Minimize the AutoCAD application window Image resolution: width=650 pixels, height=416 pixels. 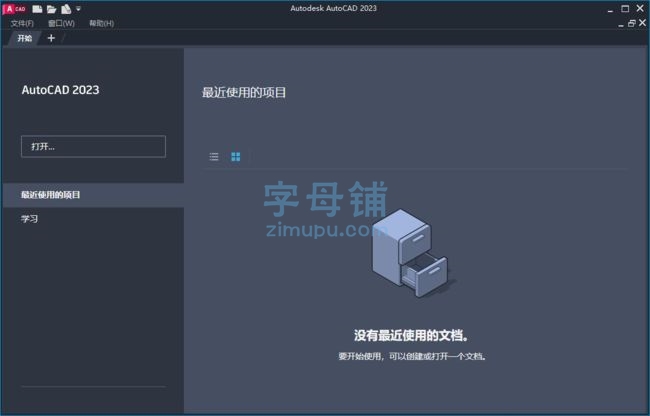[610, 9]
